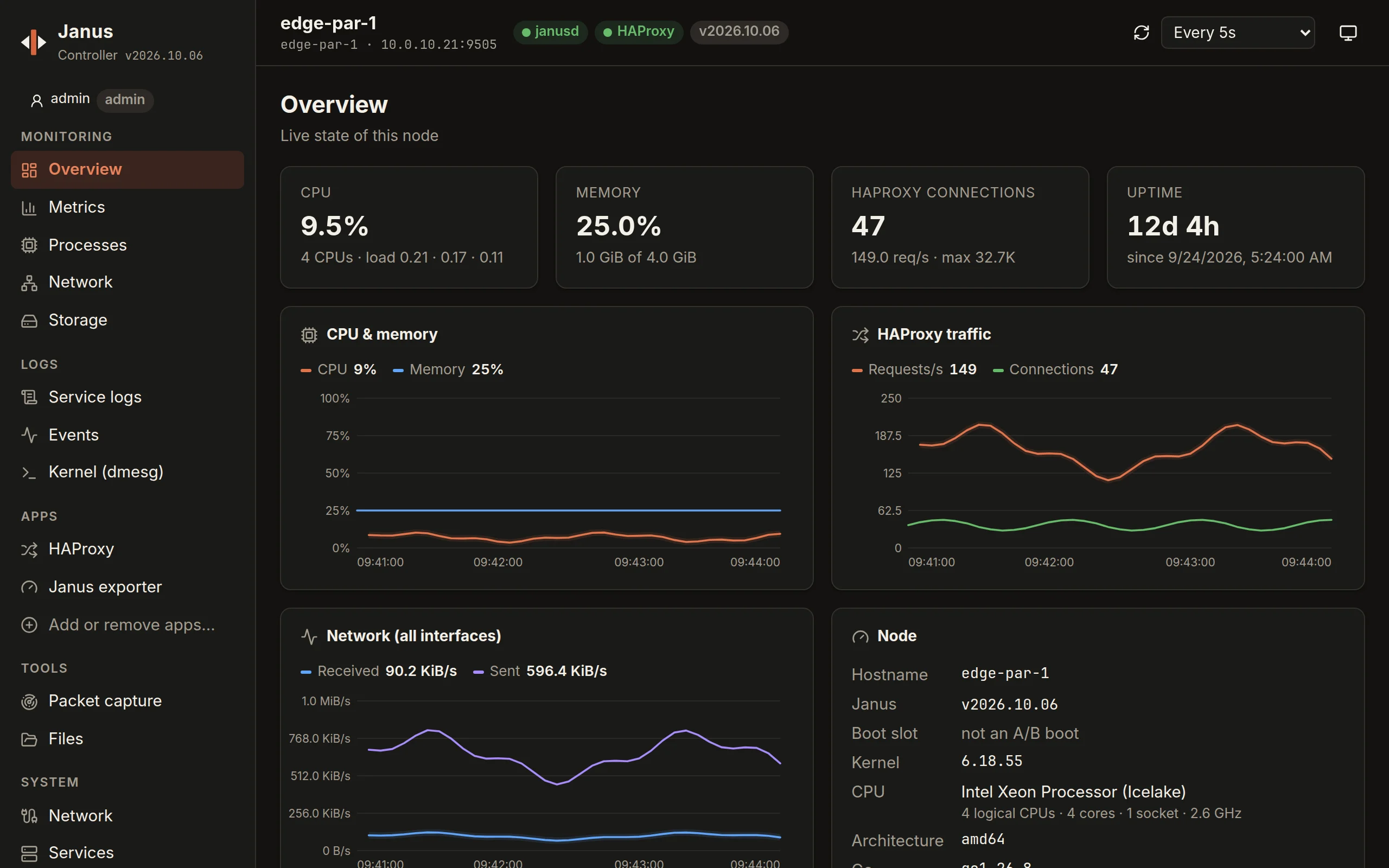1389x868 pixels.
Task: Click architecture value amd64
Action: tap(983, 839)
